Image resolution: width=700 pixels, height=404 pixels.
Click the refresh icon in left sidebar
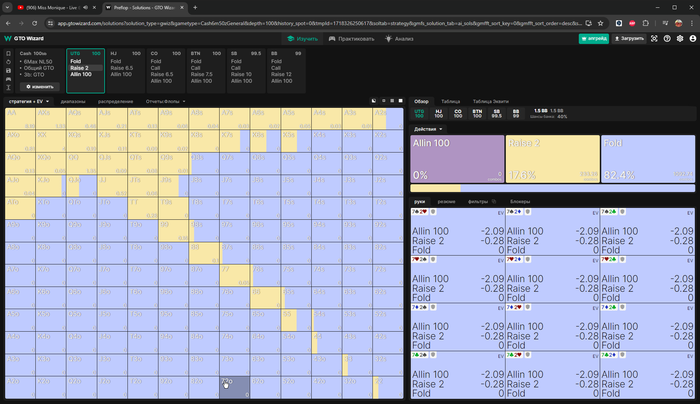coord(8,62)
